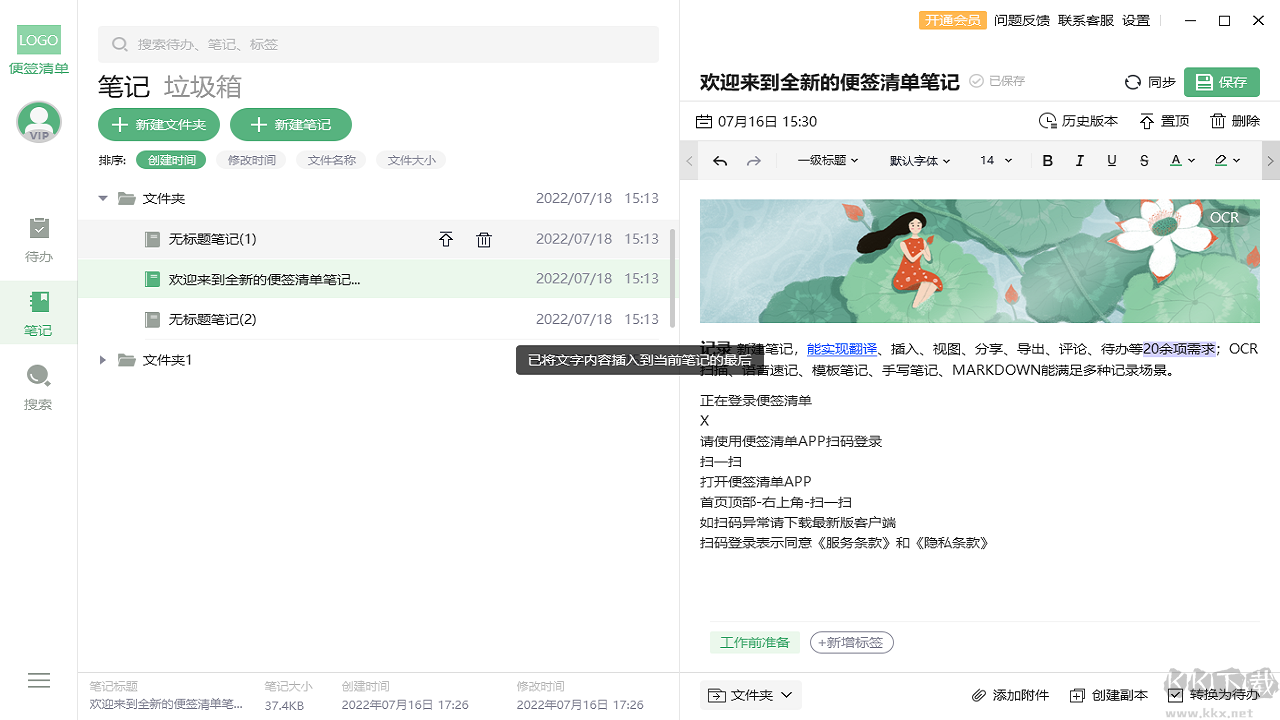The image size is (1280, 720).
Task: Click the OCR icon on the image
Action: tap(1224, 217)
